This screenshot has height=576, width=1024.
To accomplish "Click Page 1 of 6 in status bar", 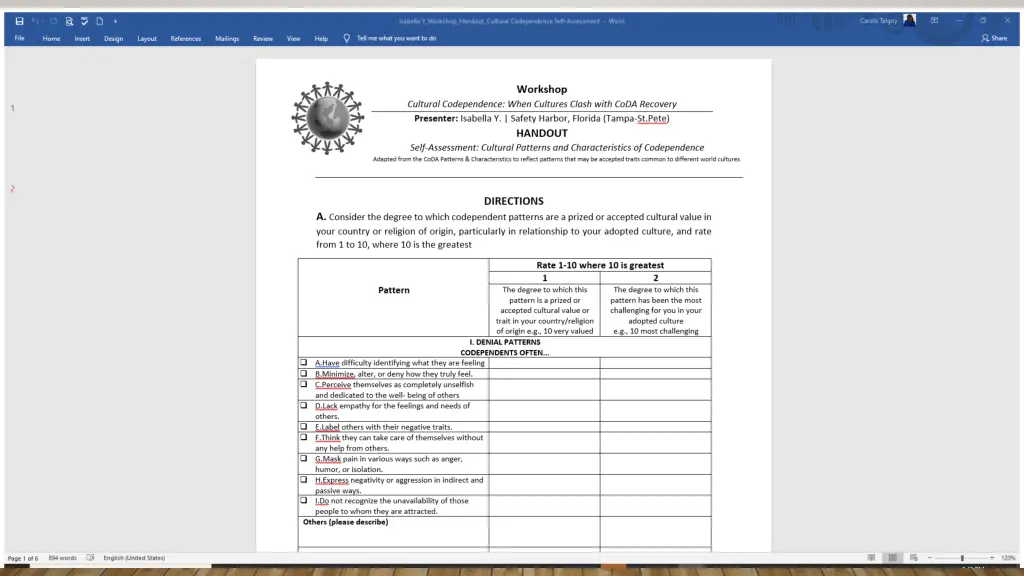I will coord(23,558).
